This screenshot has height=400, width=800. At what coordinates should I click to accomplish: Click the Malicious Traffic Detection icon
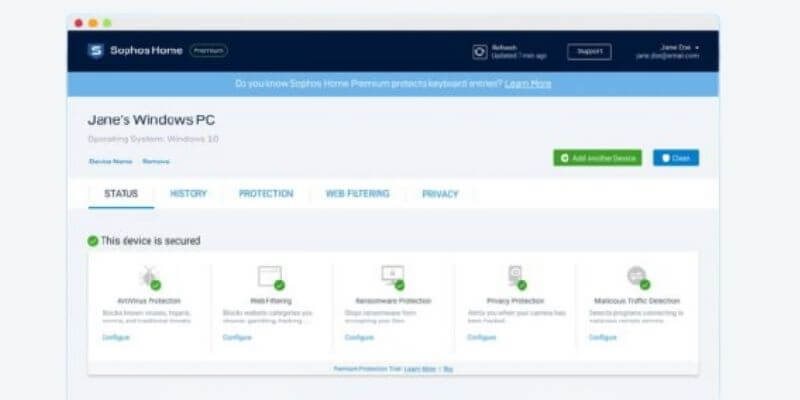[636, 276]
